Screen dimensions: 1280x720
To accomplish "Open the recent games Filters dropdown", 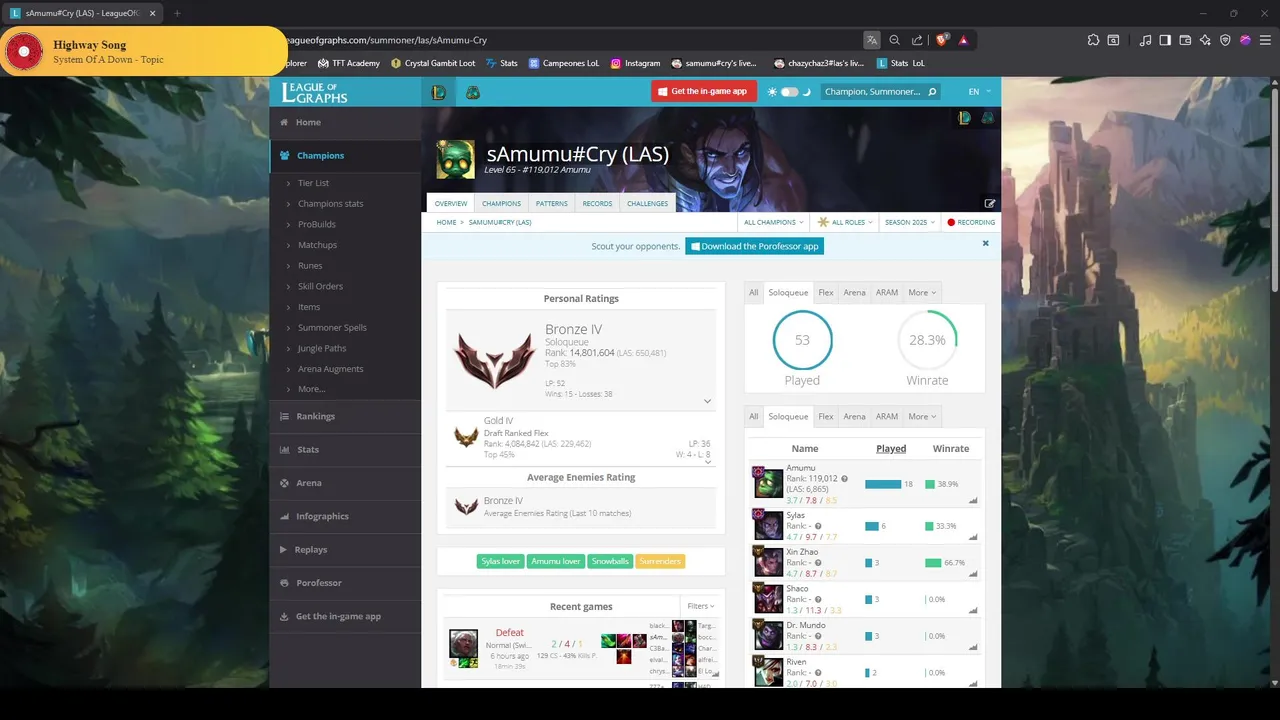I will click(700, 606).
